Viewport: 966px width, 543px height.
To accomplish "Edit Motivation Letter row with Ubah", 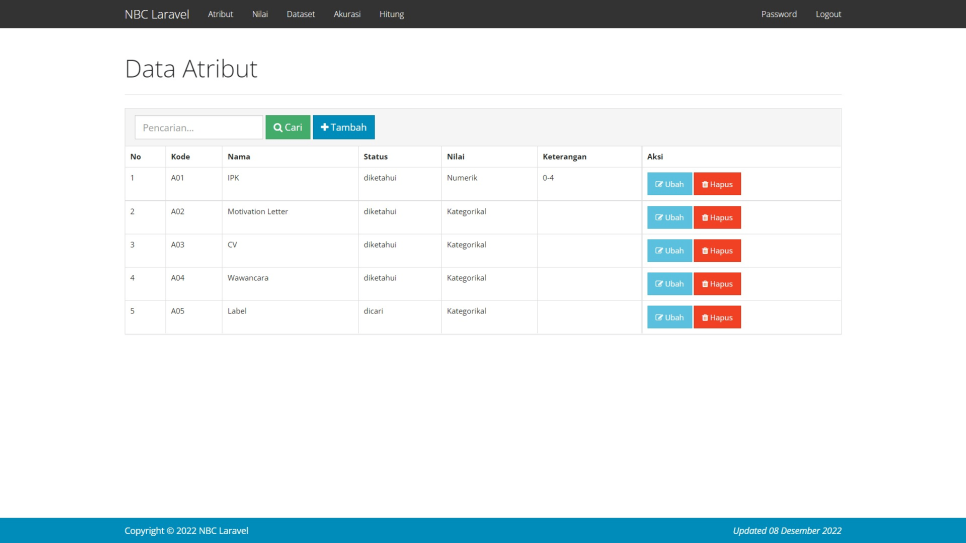I will coord(669,217).
